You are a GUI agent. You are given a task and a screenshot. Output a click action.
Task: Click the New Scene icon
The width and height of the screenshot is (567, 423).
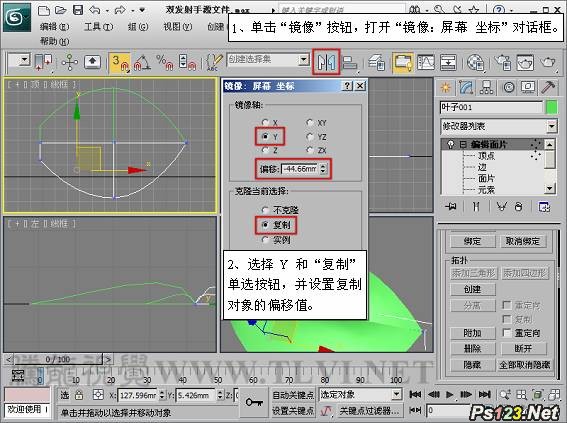coord(44,10)
